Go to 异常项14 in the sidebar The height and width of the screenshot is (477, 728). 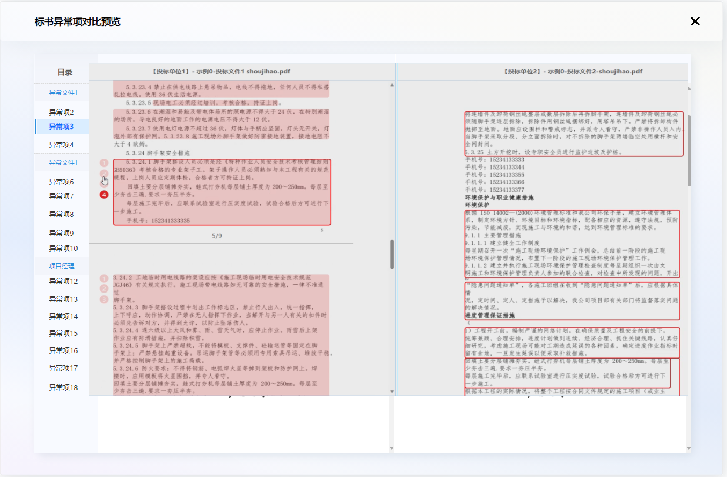tap(64, 317)
